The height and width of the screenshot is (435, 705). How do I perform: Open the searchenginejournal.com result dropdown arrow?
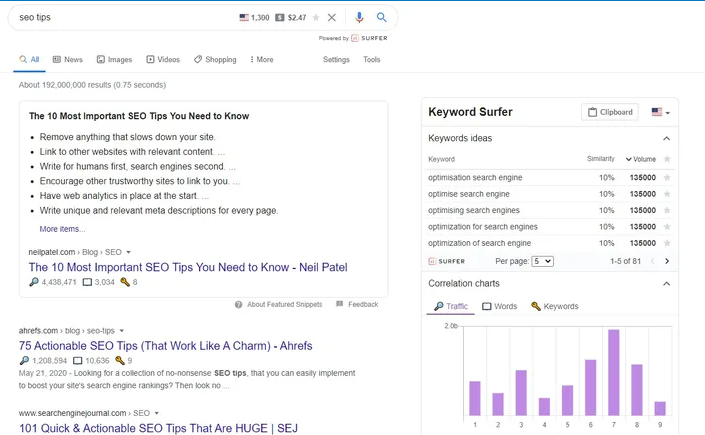[156, 413]
